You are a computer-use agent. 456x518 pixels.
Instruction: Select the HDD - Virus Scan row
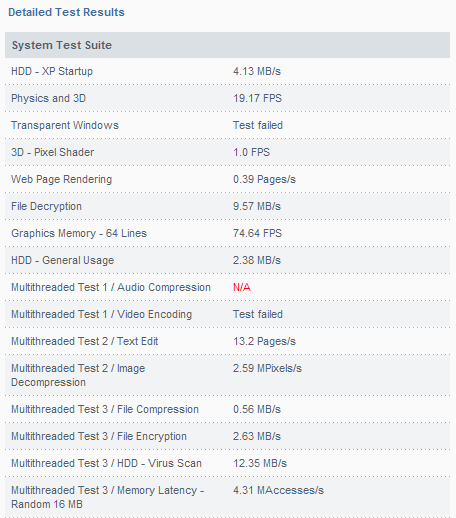(227, 463)
